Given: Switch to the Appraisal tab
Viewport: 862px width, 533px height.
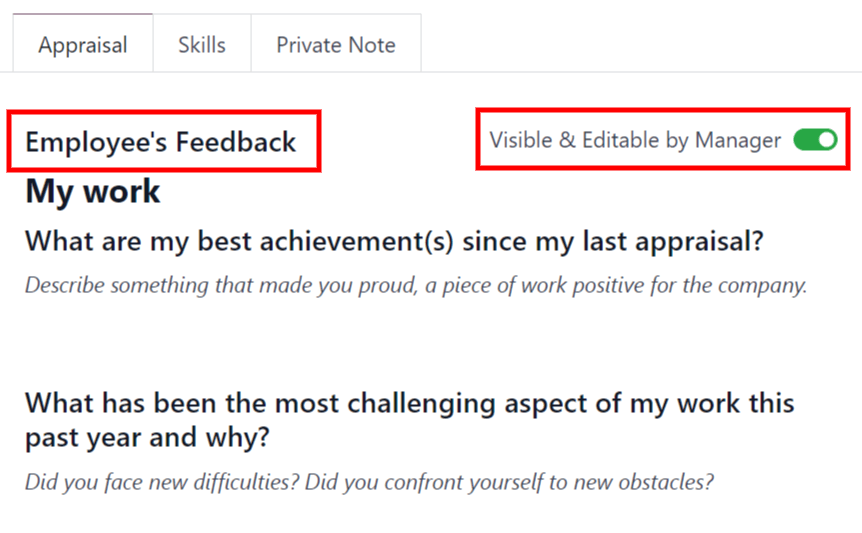Looking at the screenshot, I should [83, 45].
